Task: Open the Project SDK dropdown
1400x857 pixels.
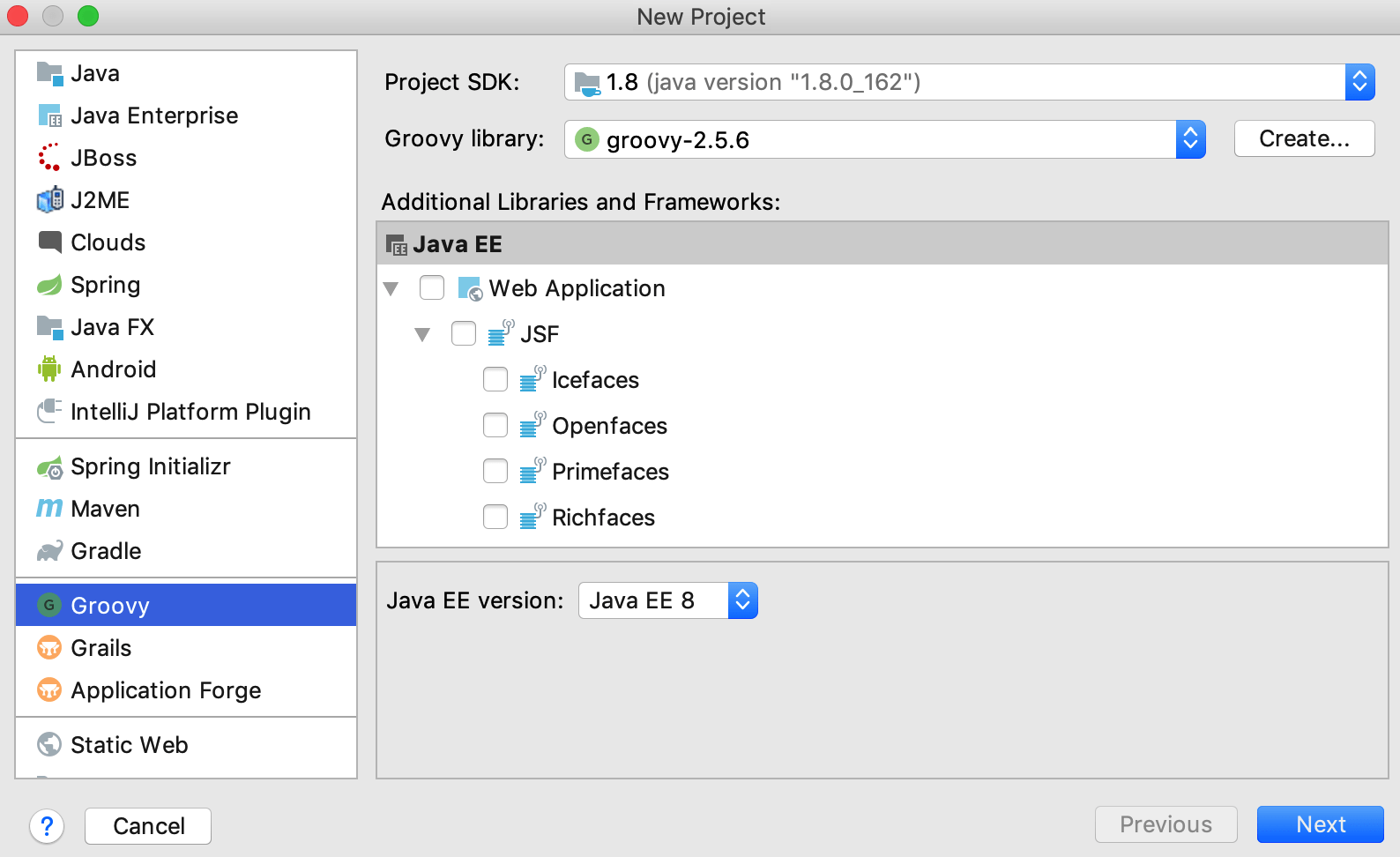Action: [1360, 82]
